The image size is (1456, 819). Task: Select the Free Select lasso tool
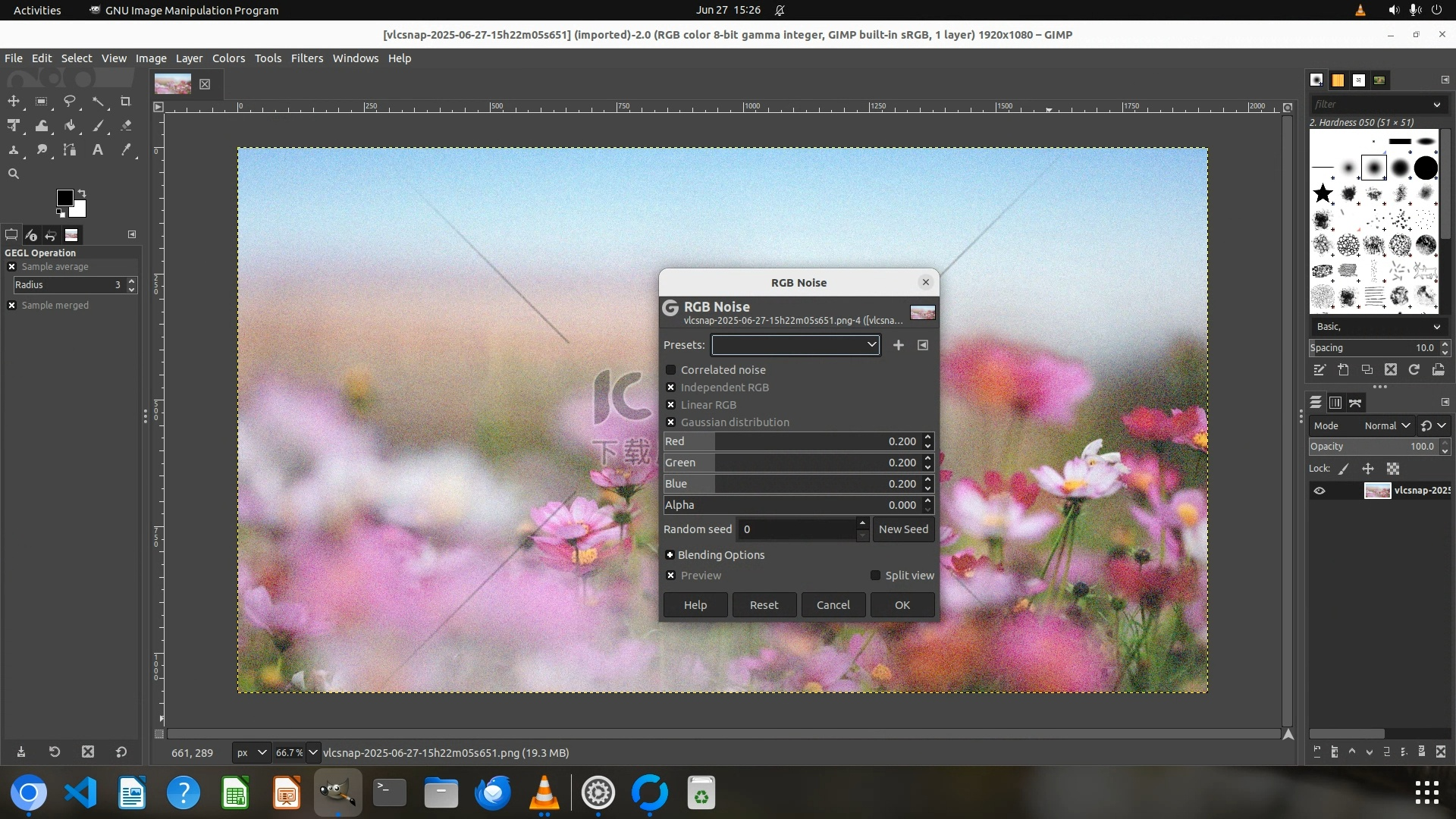coord(70,101)
